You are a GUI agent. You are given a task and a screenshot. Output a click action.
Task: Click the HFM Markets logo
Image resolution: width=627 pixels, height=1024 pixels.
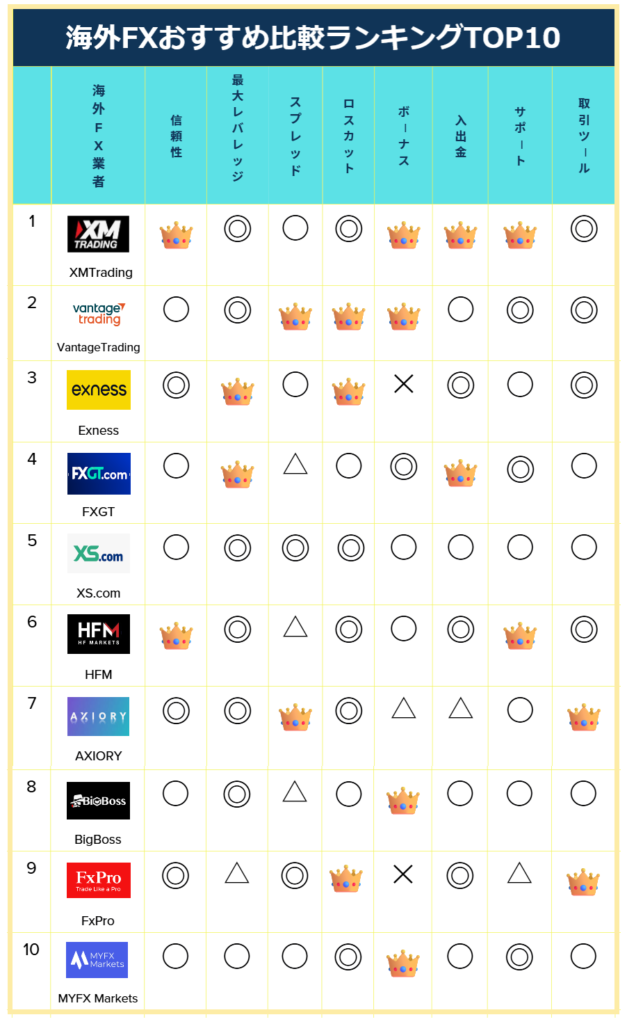(98, 634)
